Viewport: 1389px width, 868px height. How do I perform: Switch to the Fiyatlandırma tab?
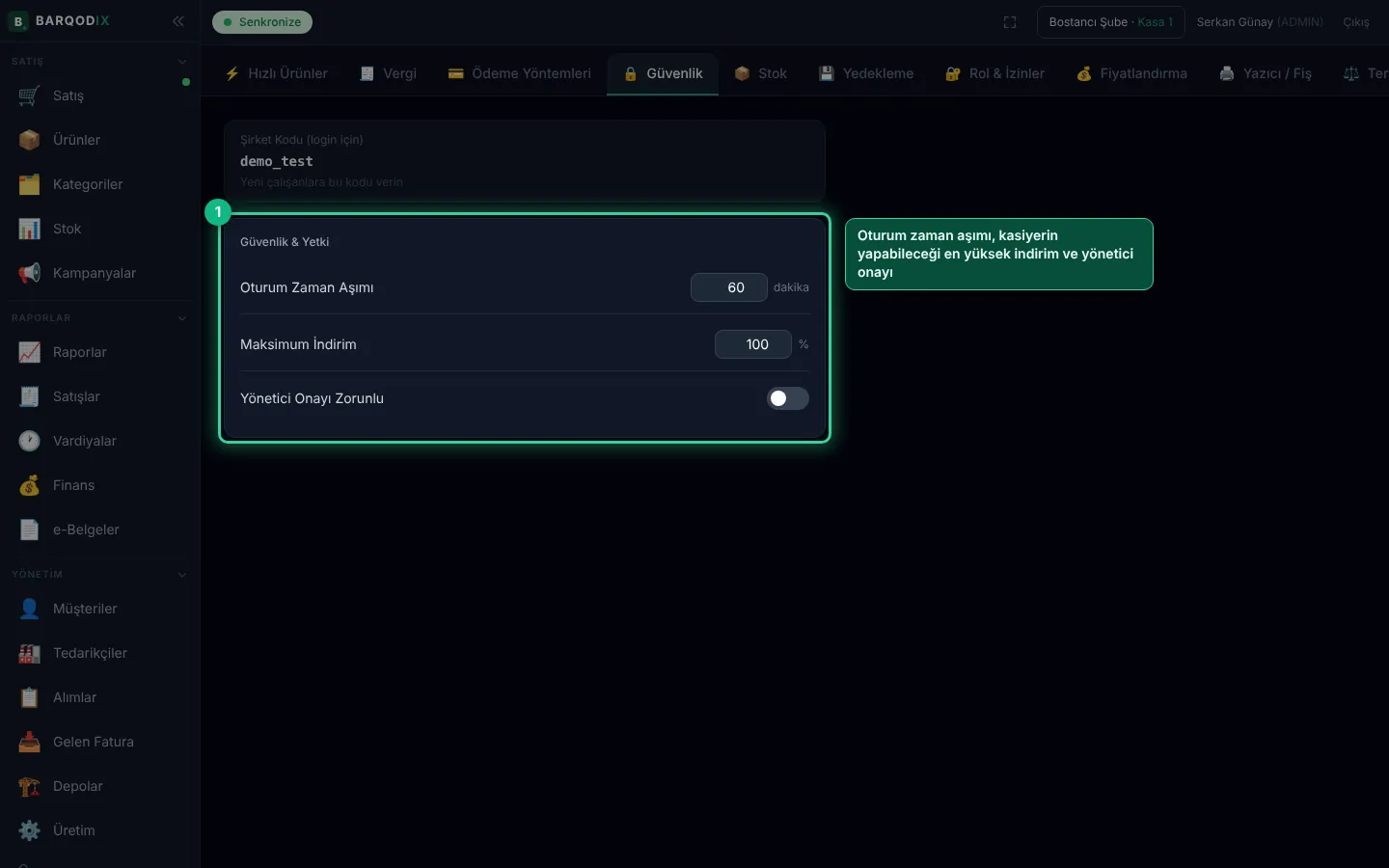coord(1131,73)
